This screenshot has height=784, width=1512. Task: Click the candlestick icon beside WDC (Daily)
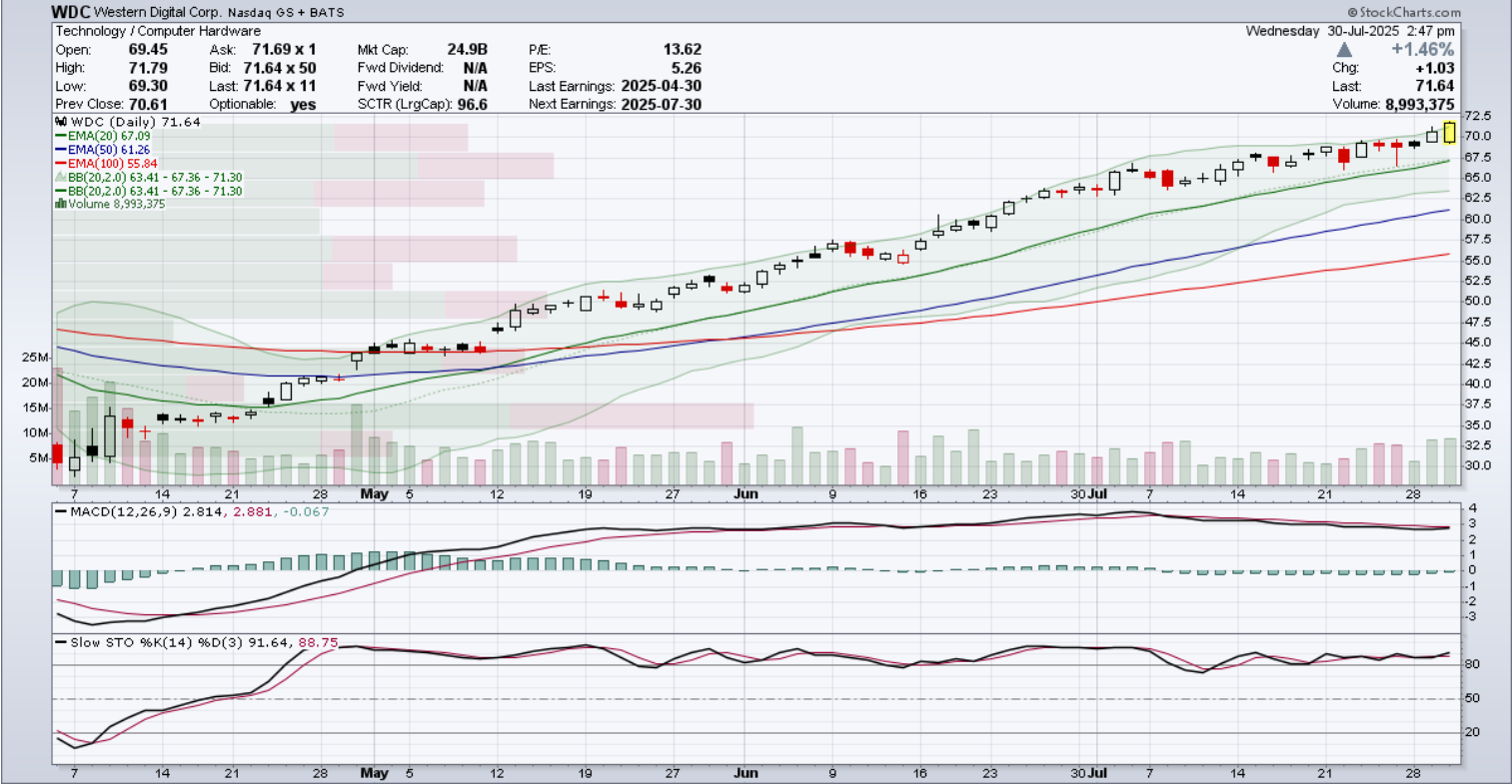(61, 122)
